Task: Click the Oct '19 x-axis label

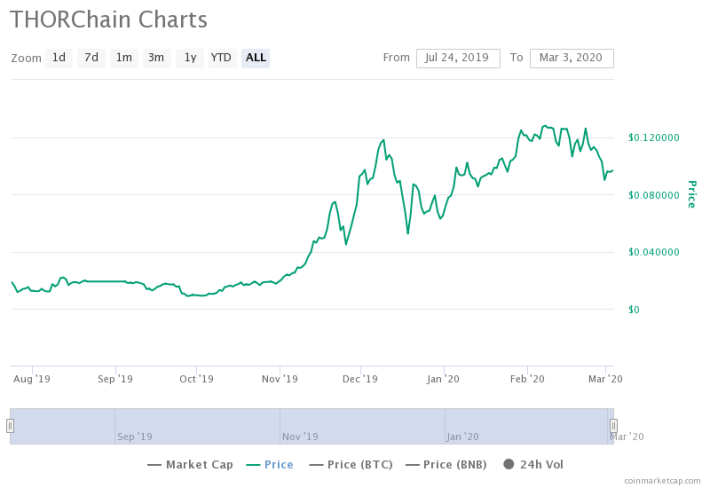Action: (x=196, y=379)
